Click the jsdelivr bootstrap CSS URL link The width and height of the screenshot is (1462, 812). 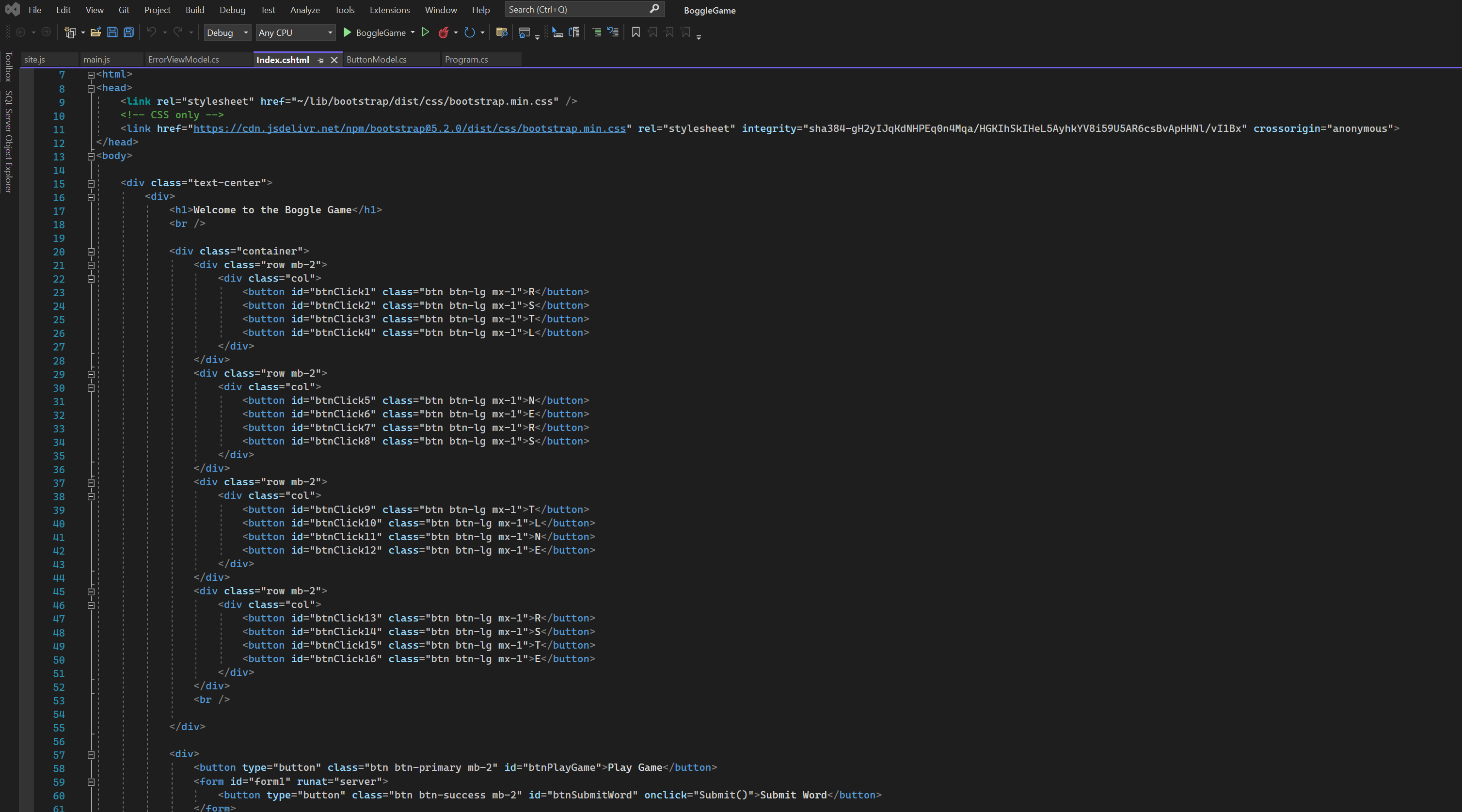pos(409,129)
